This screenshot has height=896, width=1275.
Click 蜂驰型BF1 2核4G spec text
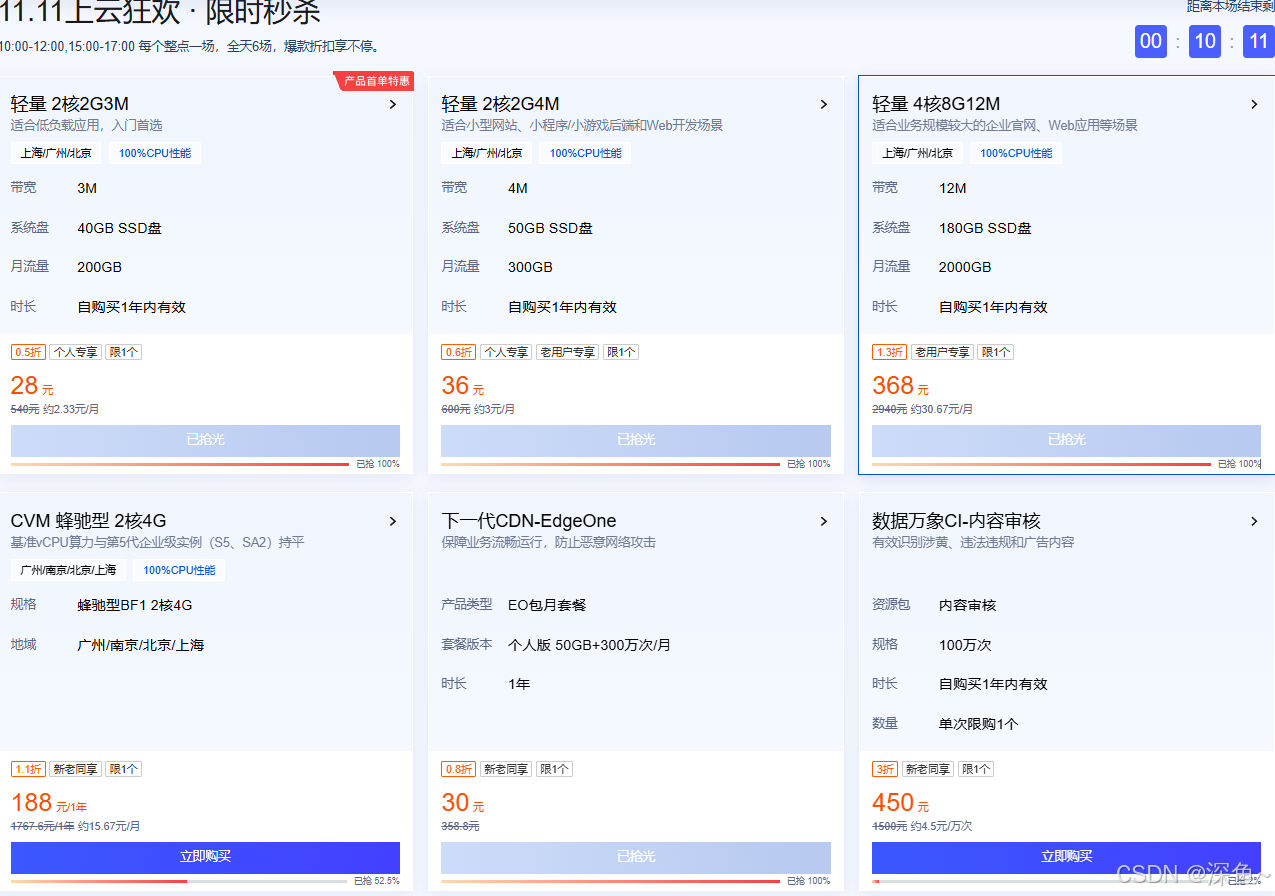pyautogui.click(x=135, y=605)
